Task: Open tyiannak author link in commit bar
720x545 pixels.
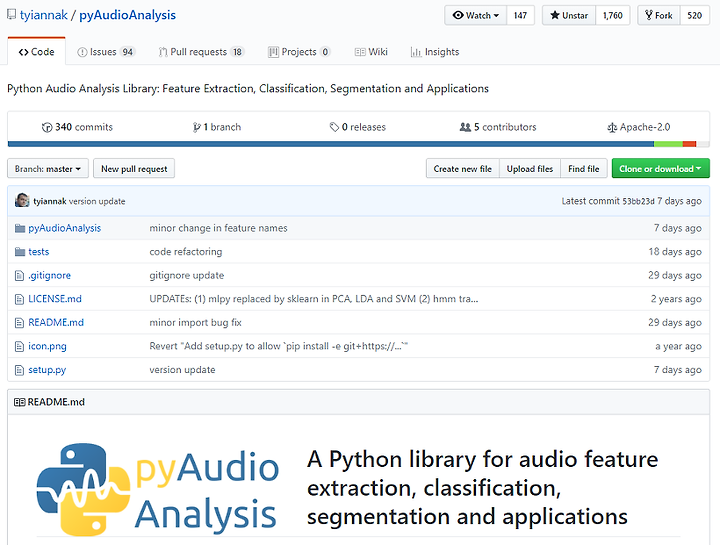Action: coord(50,201)
